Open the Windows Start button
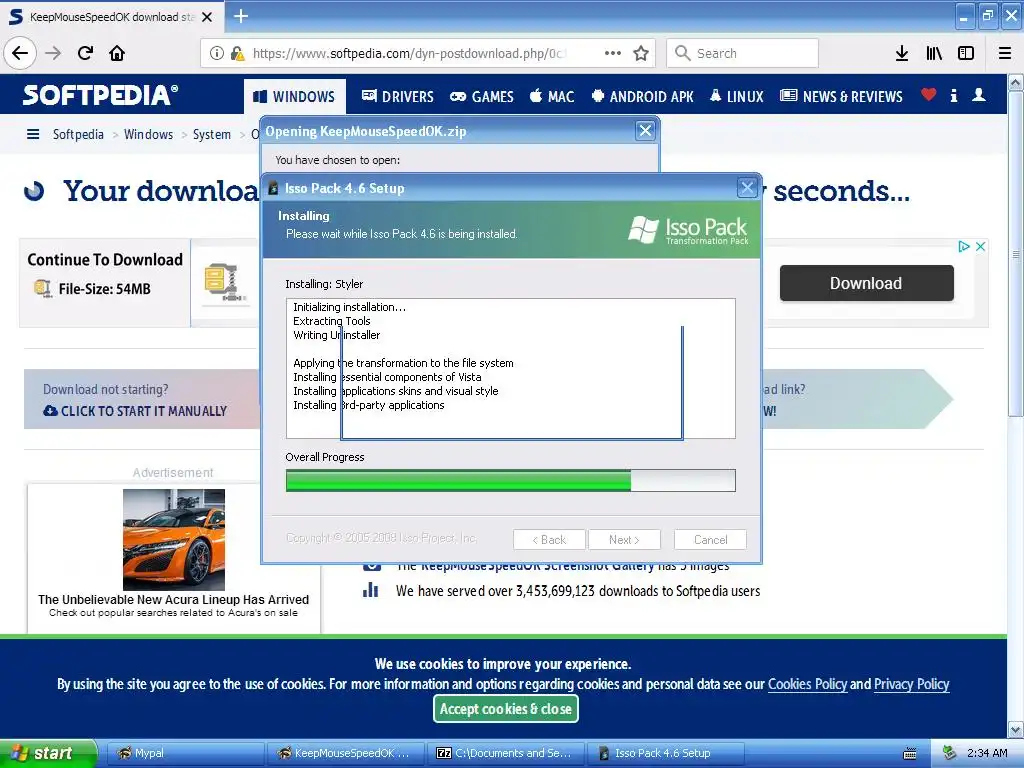This screenshot has width=1024, height=768. click(x=48, y=753)
